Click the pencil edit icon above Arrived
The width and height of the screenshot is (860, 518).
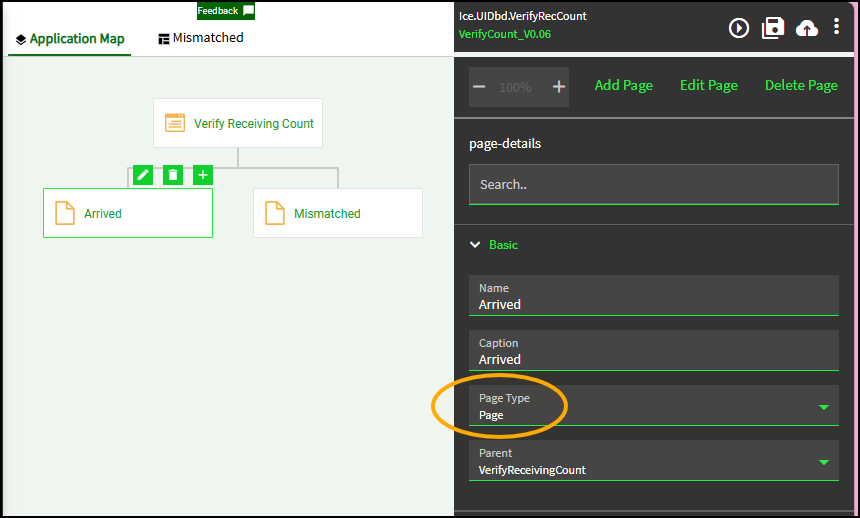coord(143,175)
